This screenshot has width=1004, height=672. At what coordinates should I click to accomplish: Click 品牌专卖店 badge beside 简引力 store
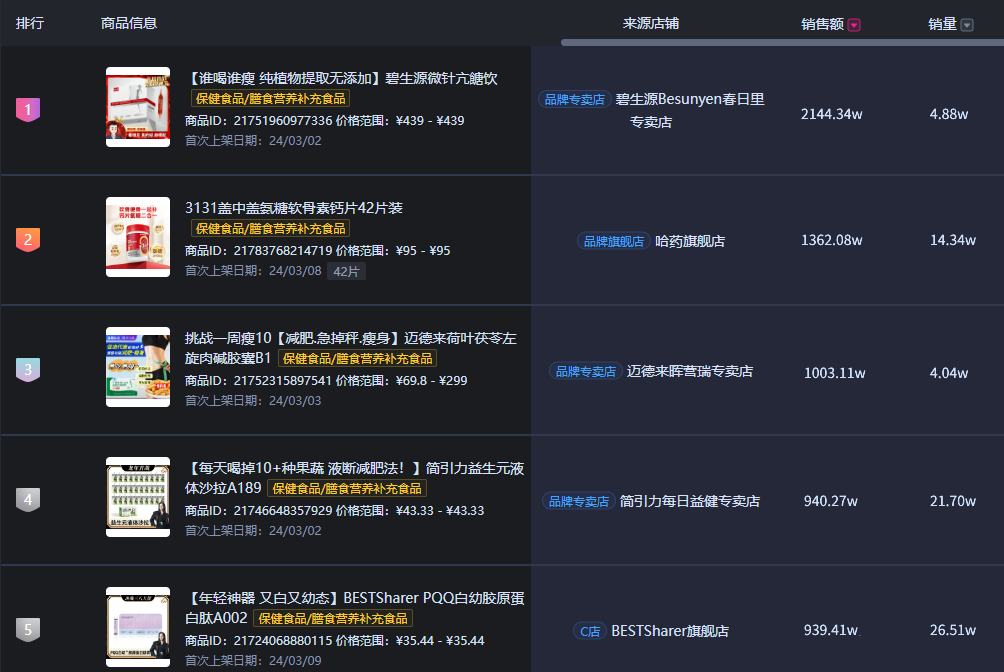click(x=578, y=502)
